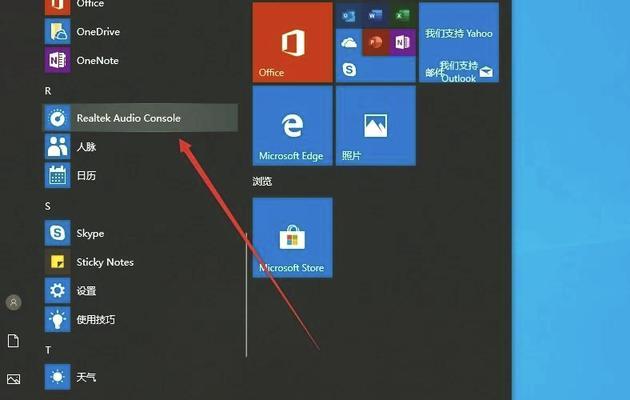Screen dimensions: 630x400
Task: Open the 照片 photos tile
Action: click(376, 126)
